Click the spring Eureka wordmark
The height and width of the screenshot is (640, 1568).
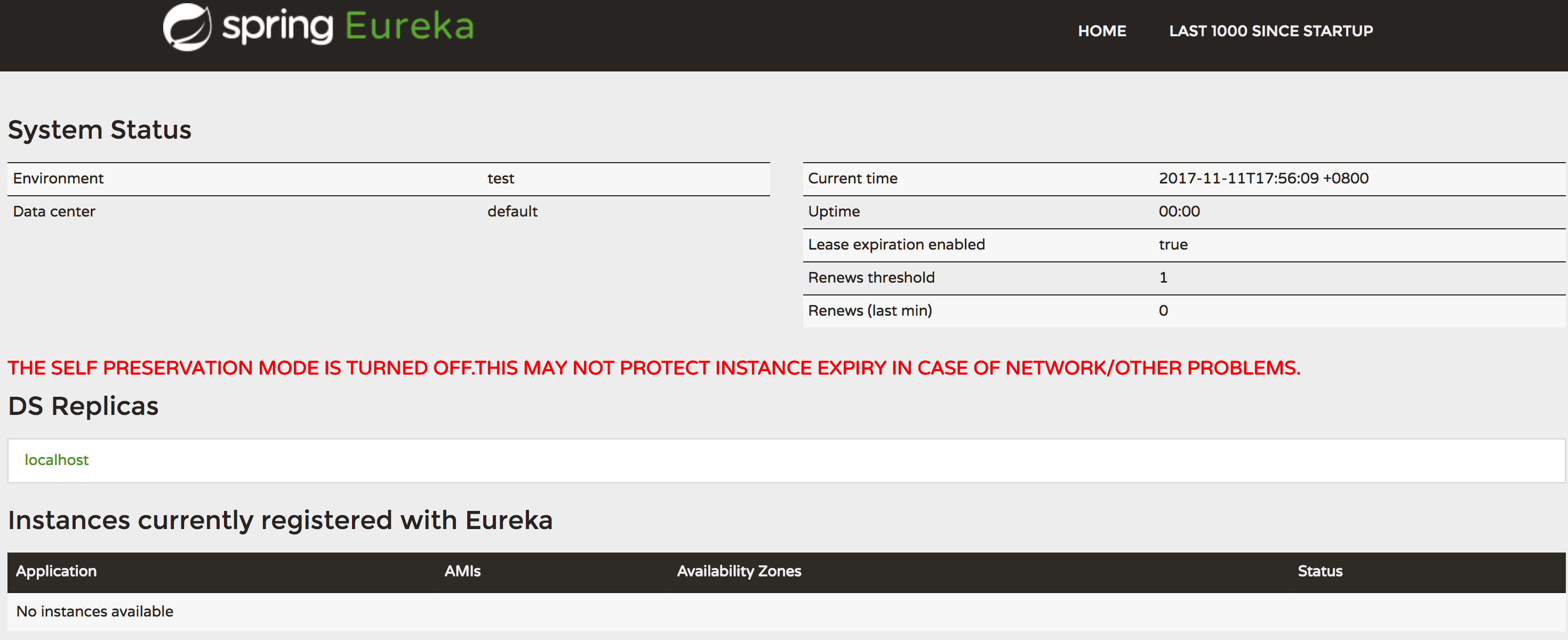348,27
